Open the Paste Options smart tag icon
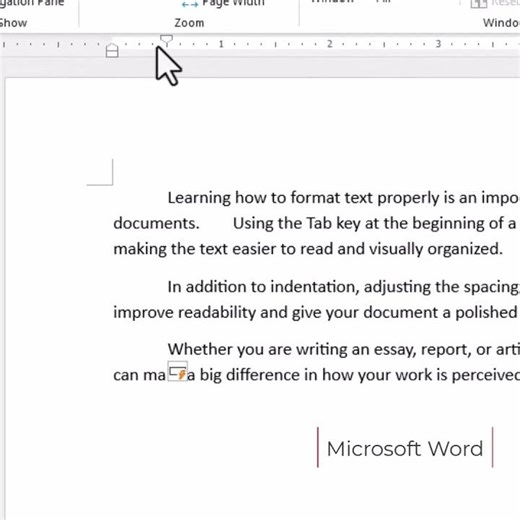 point(178,371)
